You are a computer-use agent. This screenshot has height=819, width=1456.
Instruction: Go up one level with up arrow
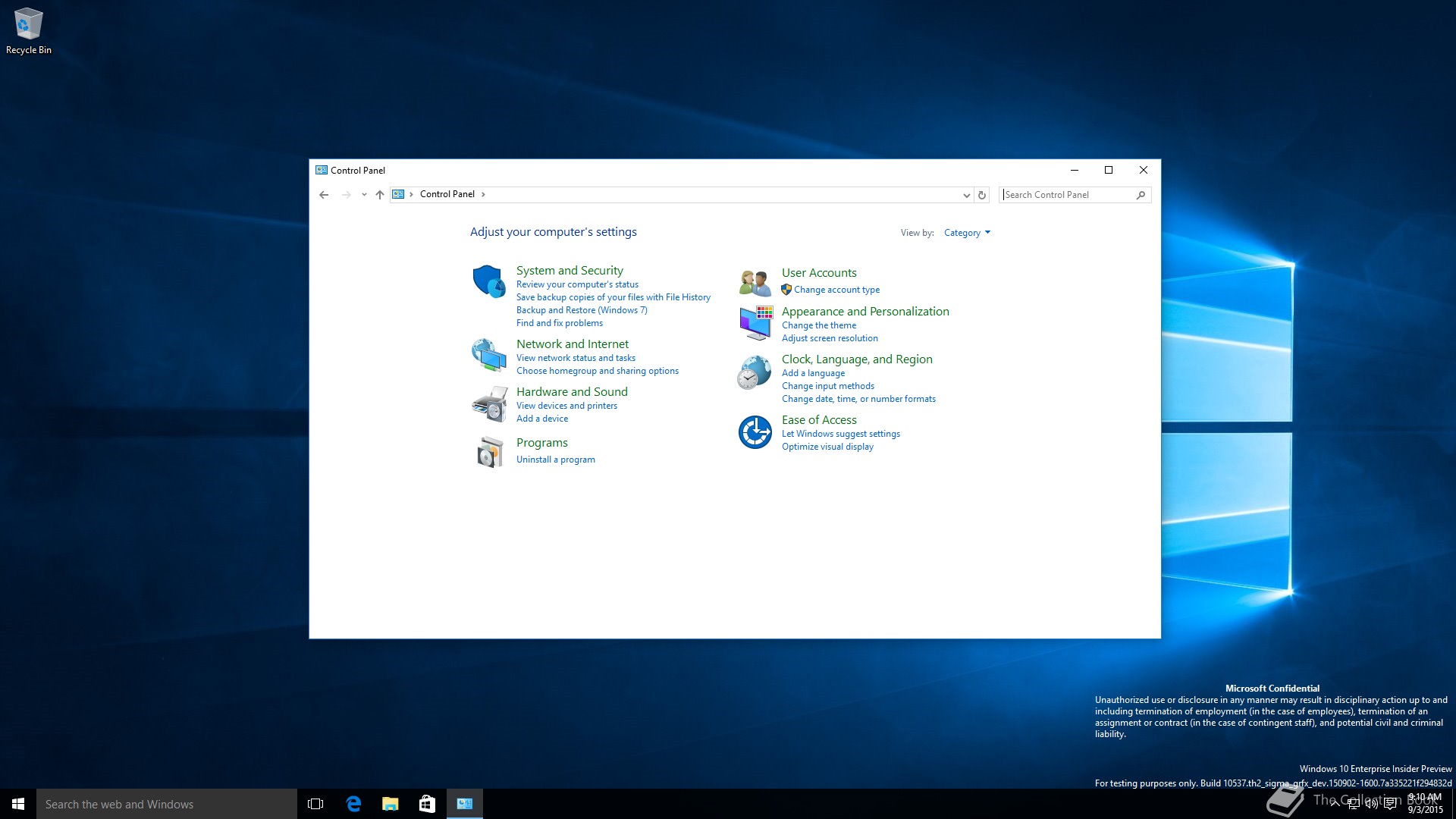pyautogui.click(x=380, y=195)
